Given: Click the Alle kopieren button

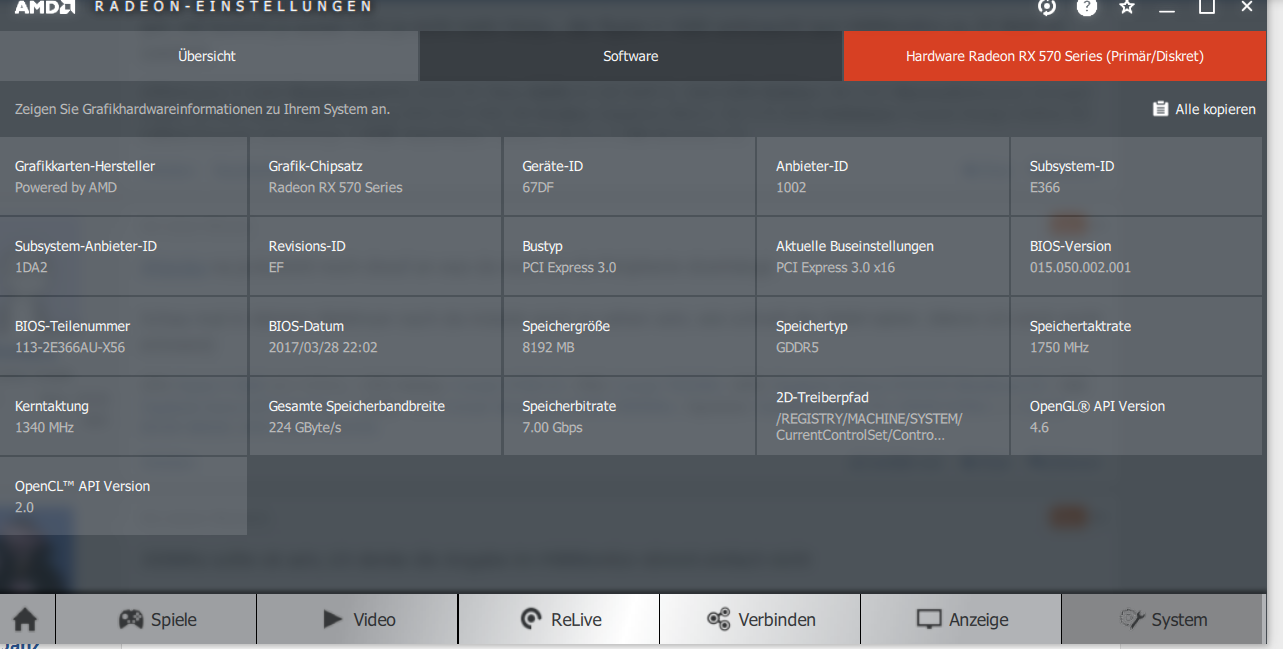Looking at the screenshot, I should tap(1204, 109).
